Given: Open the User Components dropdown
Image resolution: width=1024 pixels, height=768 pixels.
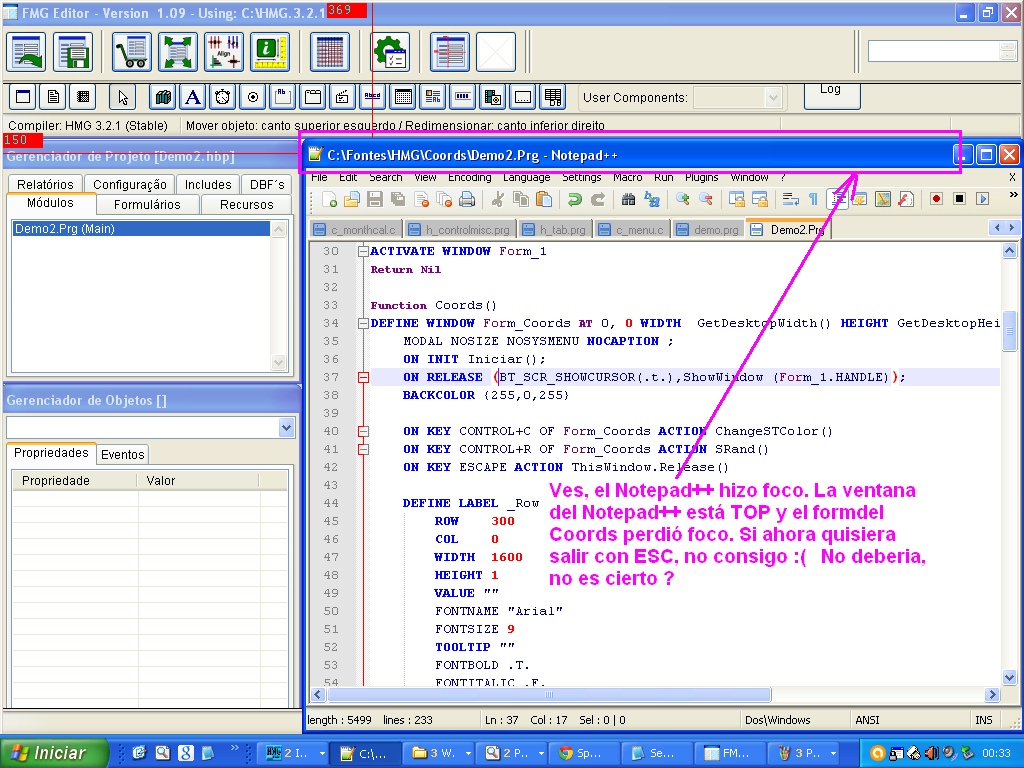Looking at the screenshot, I should tap(775, 98).
